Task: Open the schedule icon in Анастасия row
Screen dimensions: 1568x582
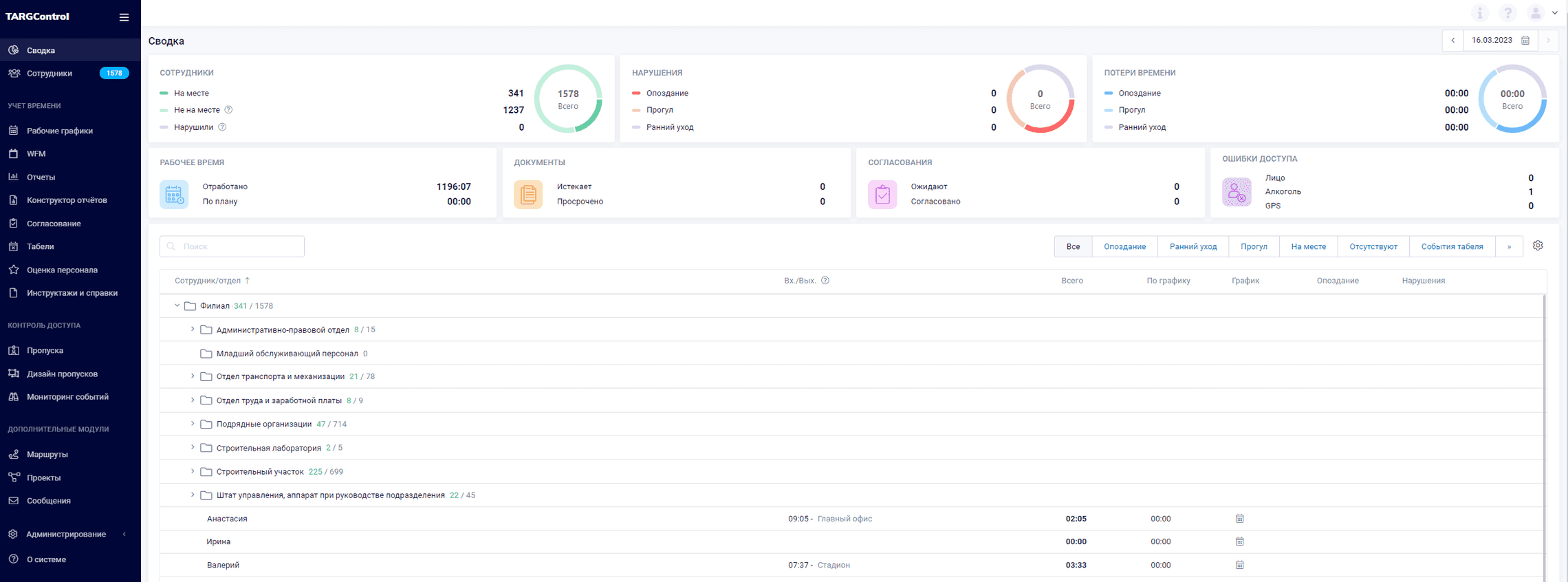Action: 1239,519
